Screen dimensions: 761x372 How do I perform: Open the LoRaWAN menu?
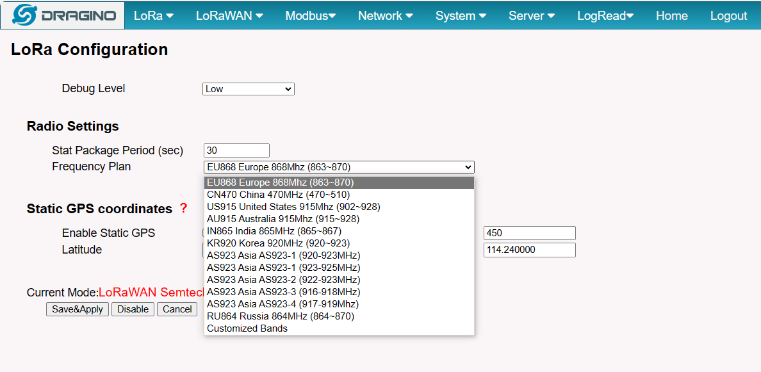pyautogui.click(x=230, y=16)
